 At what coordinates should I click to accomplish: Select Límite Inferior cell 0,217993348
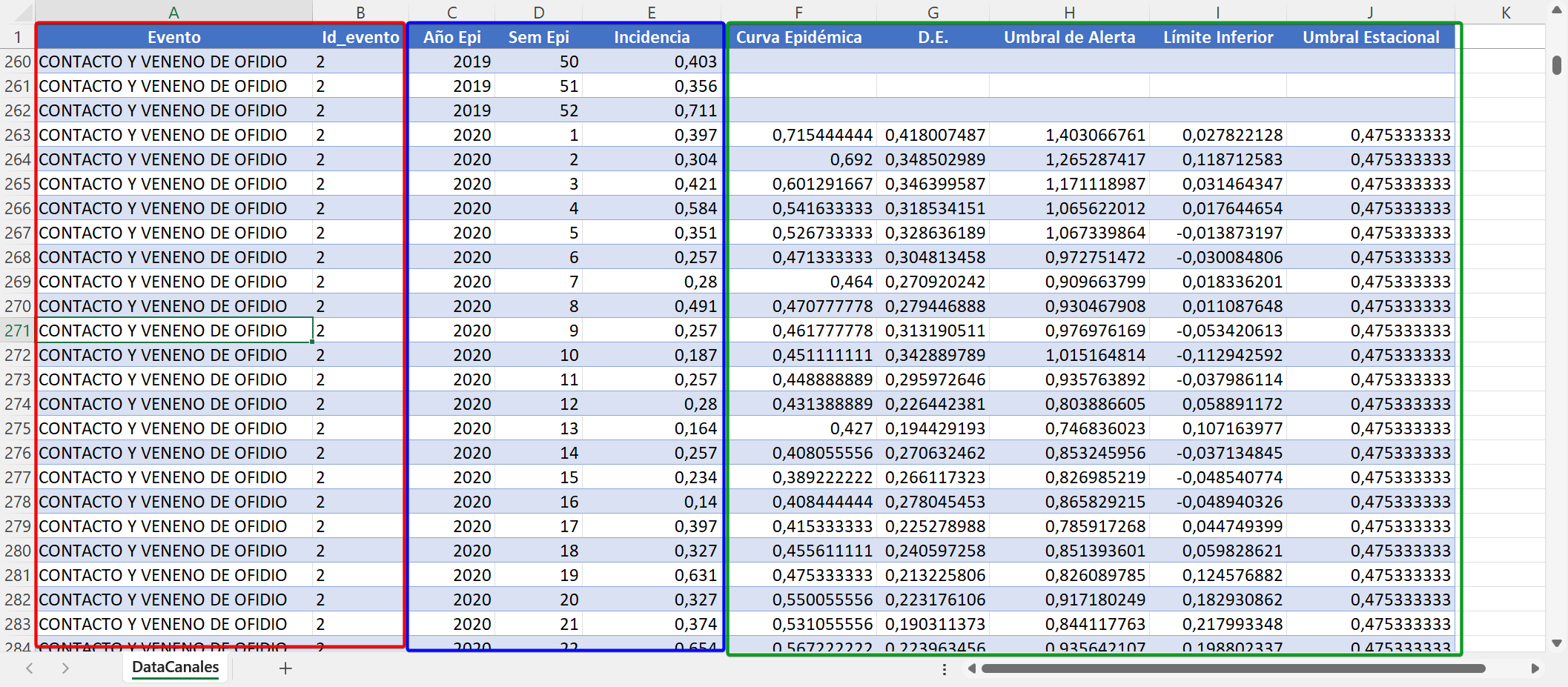(1217, 624)
